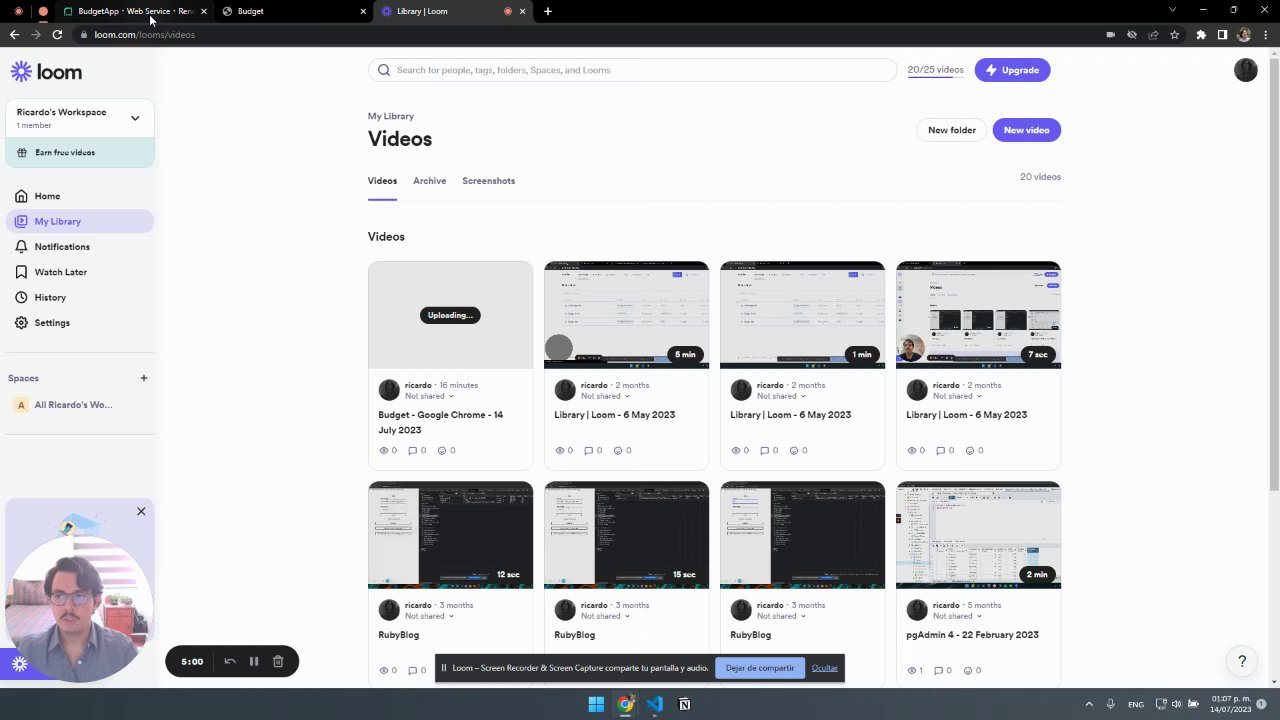Expand Not shared dropdown on Budget video

point(429,396)
